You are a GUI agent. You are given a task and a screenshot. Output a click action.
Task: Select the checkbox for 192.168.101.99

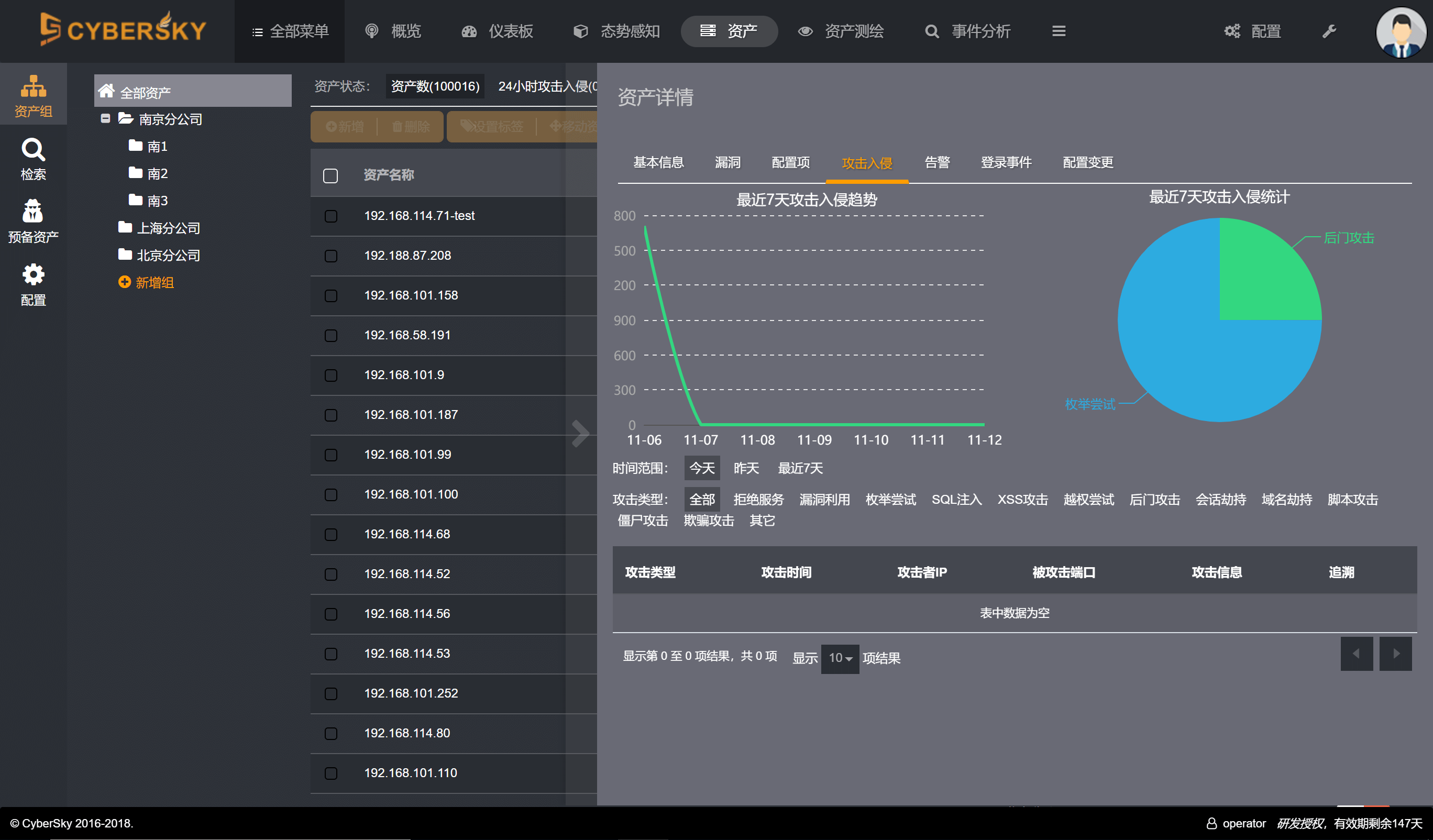[x=330, y=455]
